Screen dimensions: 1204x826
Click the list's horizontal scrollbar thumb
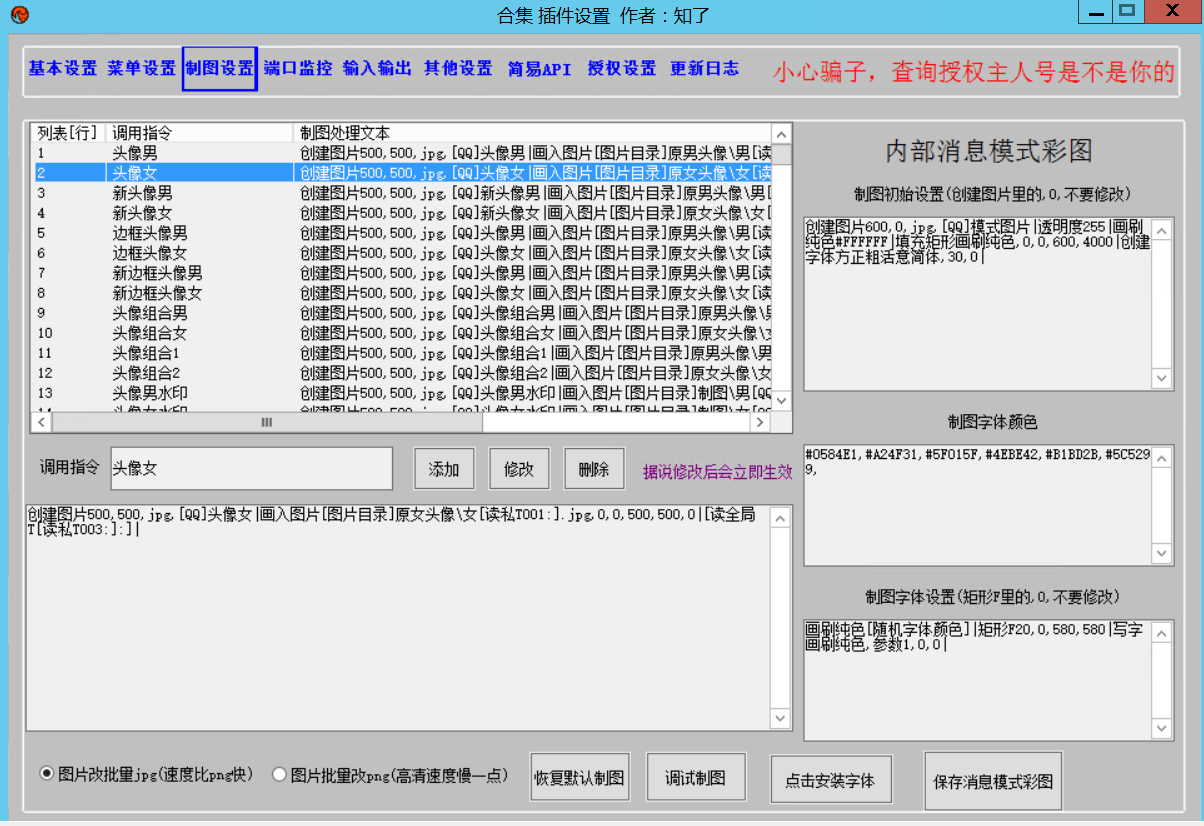(x=267, y=423)
